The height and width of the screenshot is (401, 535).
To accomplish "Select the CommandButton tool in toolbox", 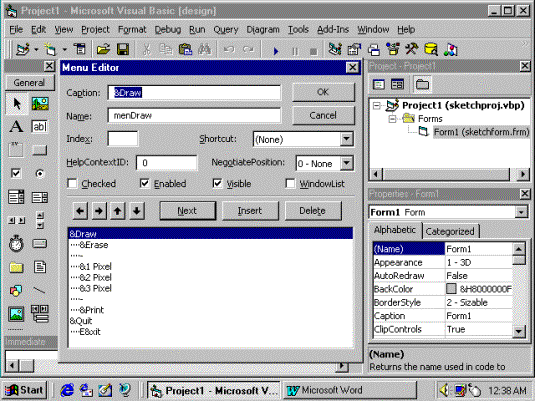I will pos(40,150).
